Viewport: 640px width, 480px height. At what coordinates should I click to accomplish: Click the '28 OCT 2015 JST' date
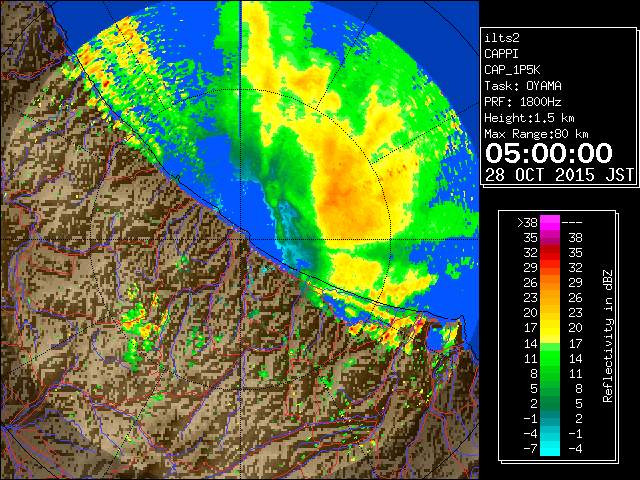[x=560, y=175]
